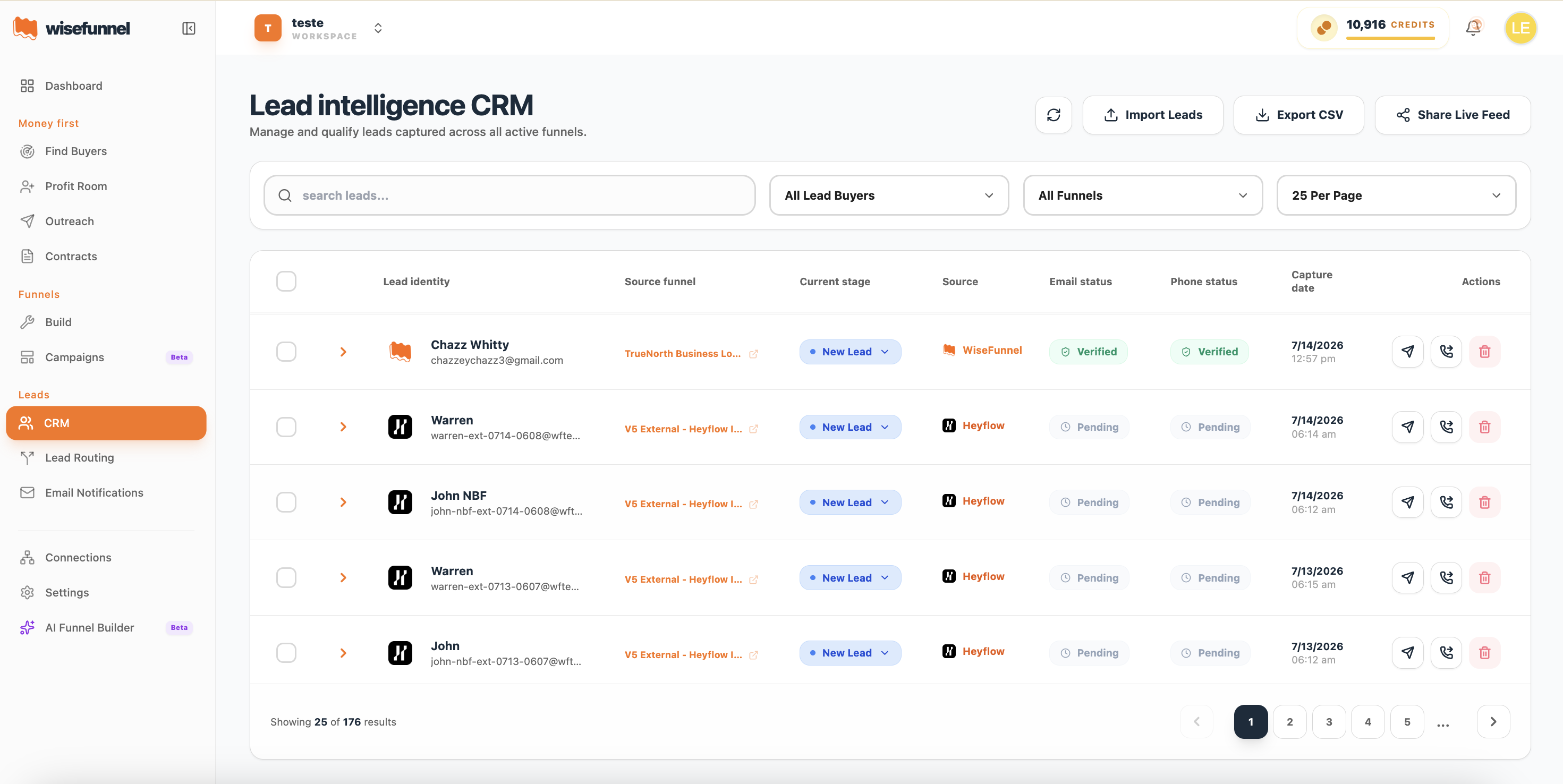1563x784 pixels.
Task: Go to next results page arrow
Action: pyautogui.click(x=1493, y=721)
